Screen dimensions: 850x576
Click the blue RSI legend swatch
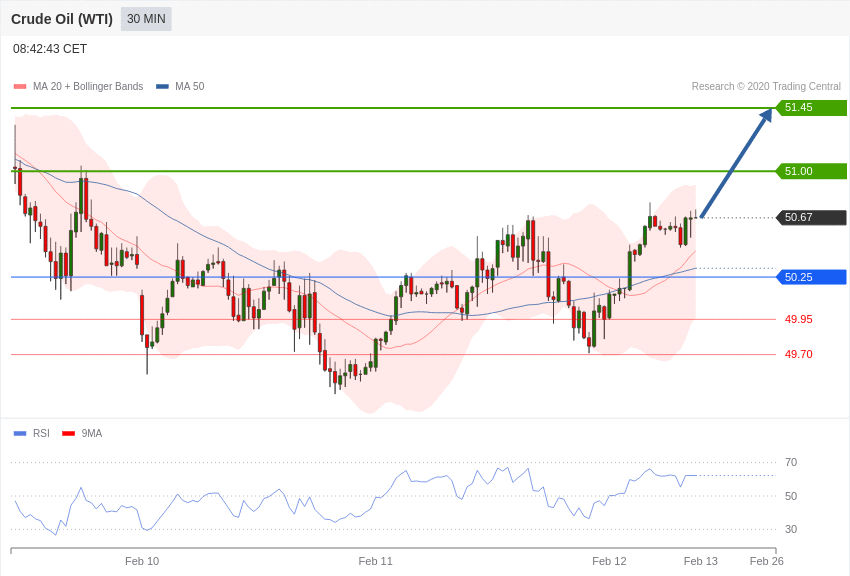pos(20,433)
